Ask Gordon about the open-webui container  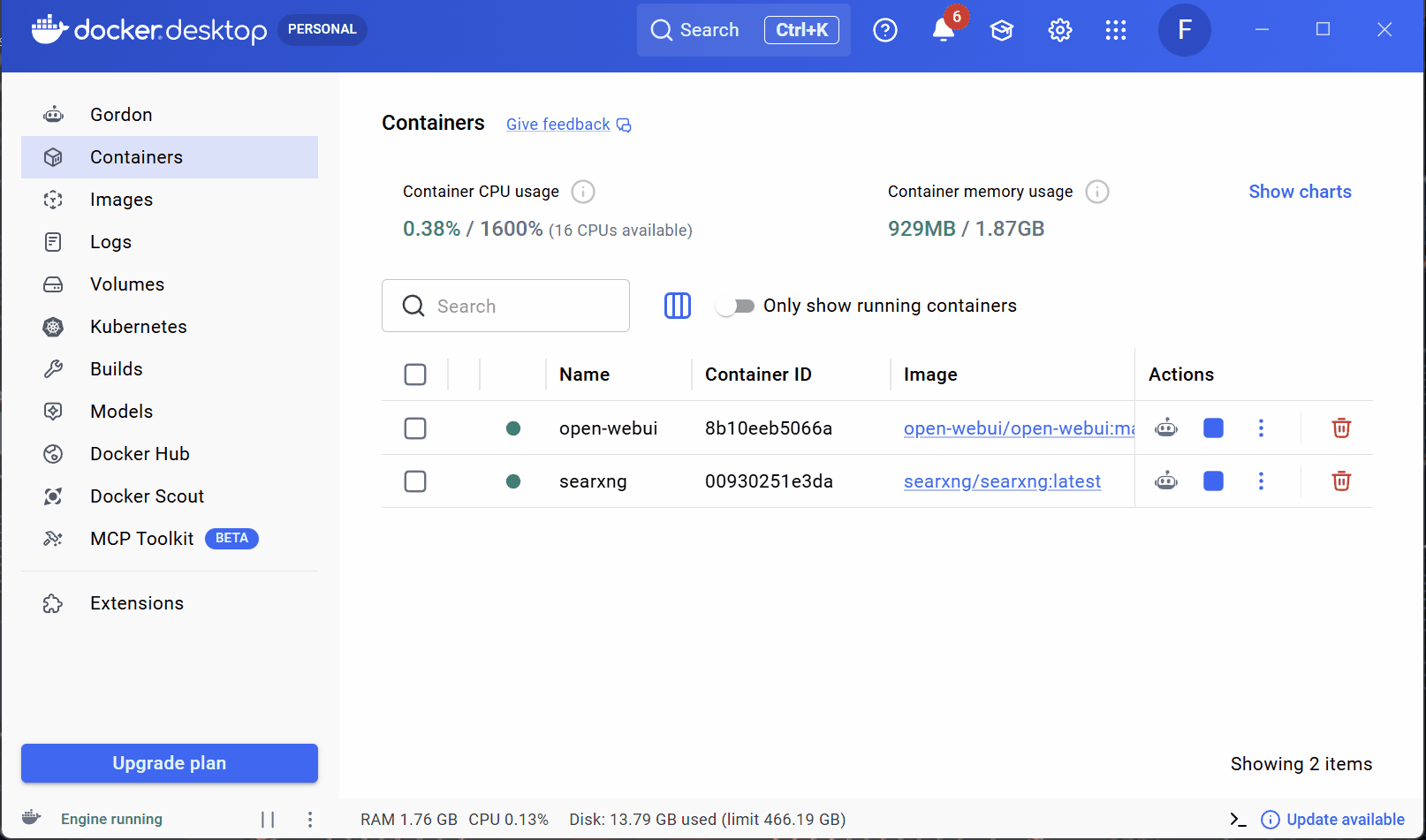(1166, 428)
